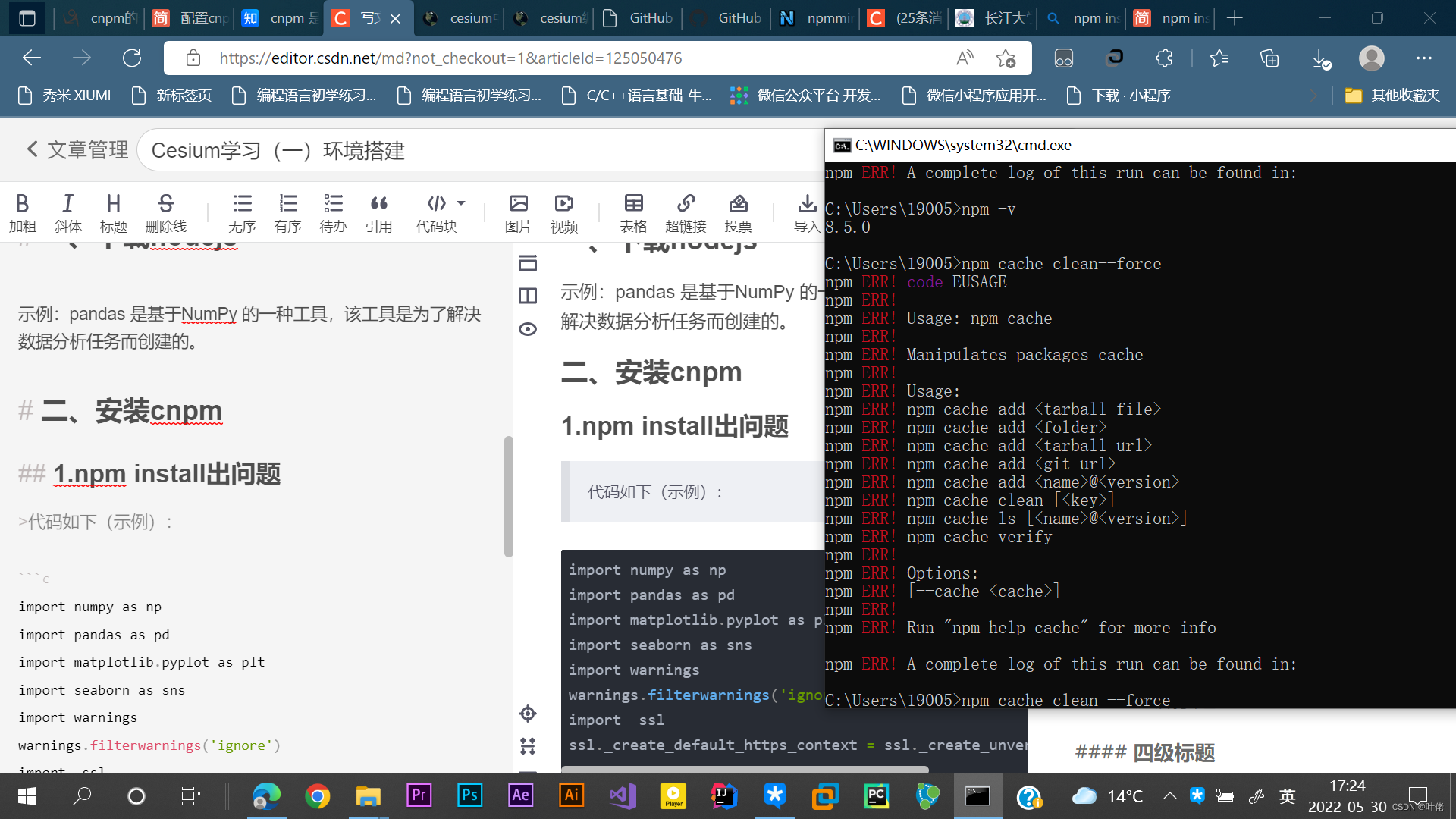Apply italic formatting (斜体)
This screenshot has height=819, width=1456.
click(x=67, y=212)
